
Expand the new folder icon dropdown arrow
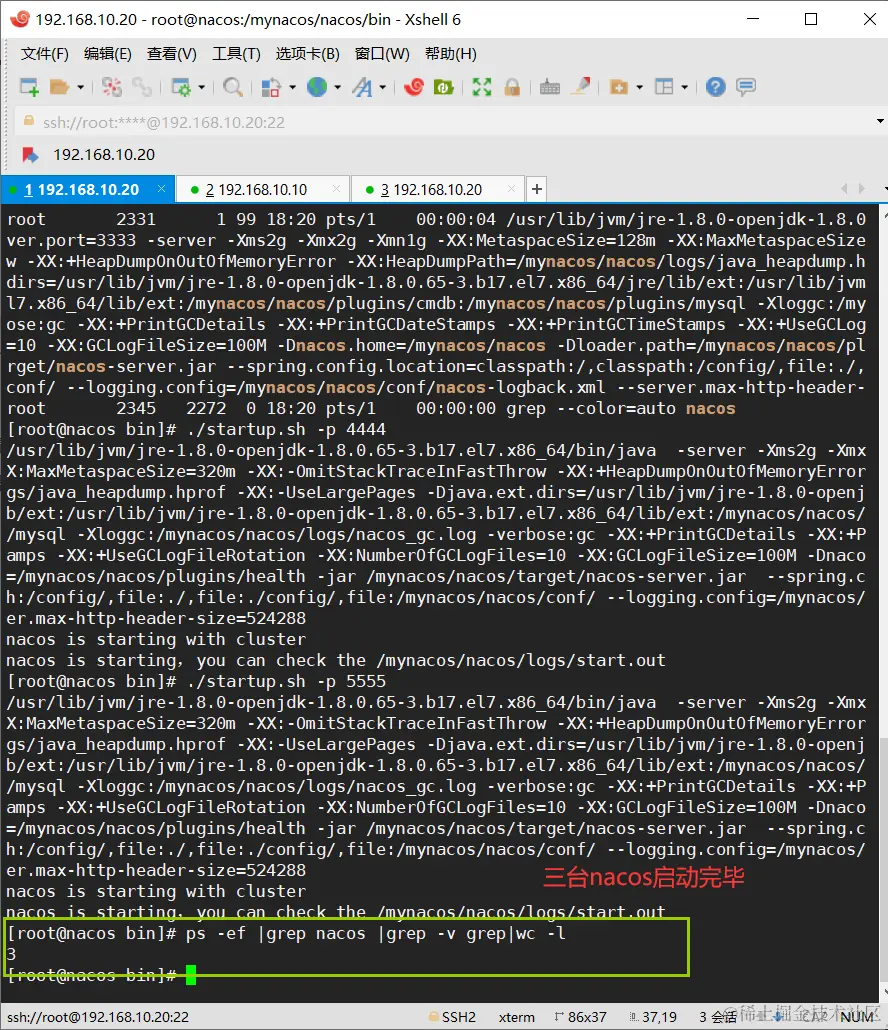click(640, 87)
